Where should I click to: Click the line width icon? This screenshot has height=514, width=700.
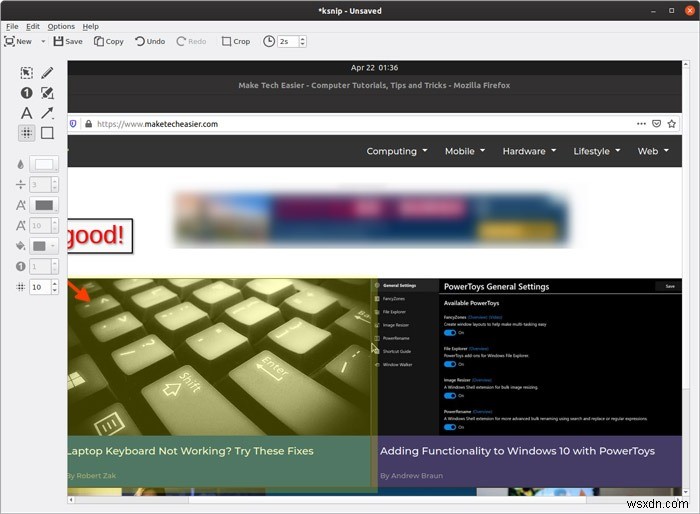pyautogui.click(x=21, y=184)
